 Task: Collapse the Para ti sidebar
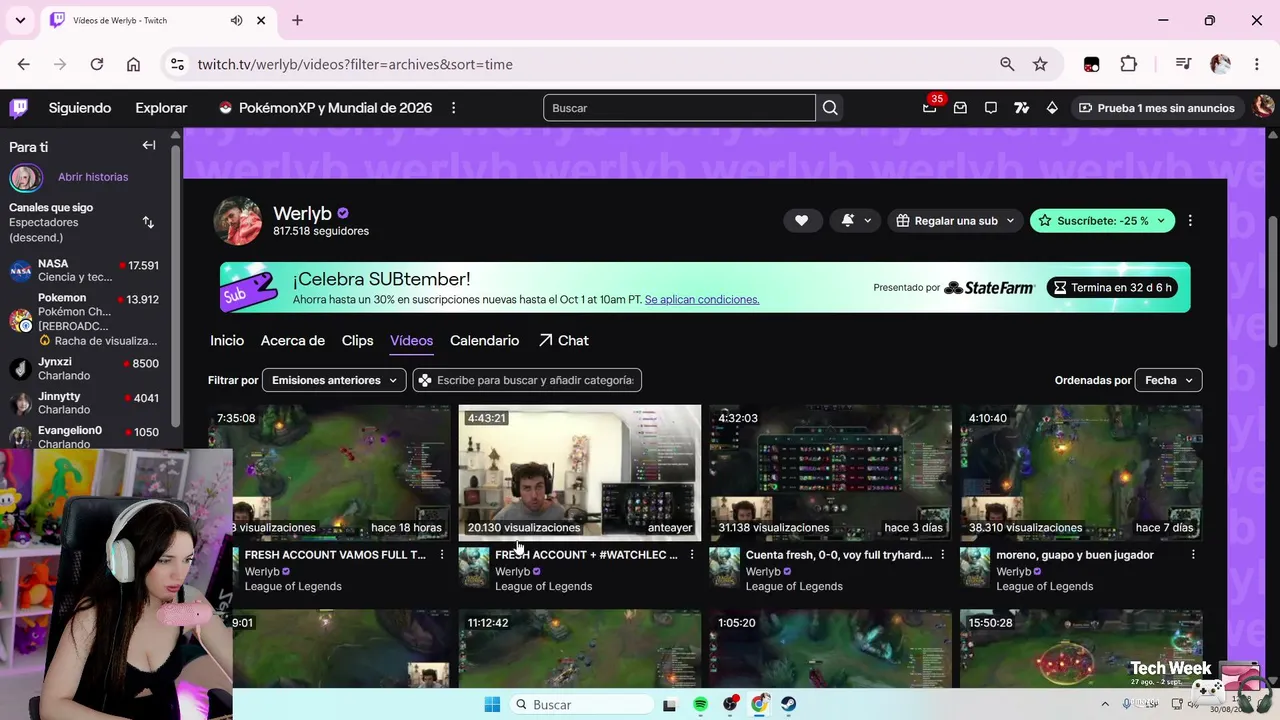(x=149, y=145)
